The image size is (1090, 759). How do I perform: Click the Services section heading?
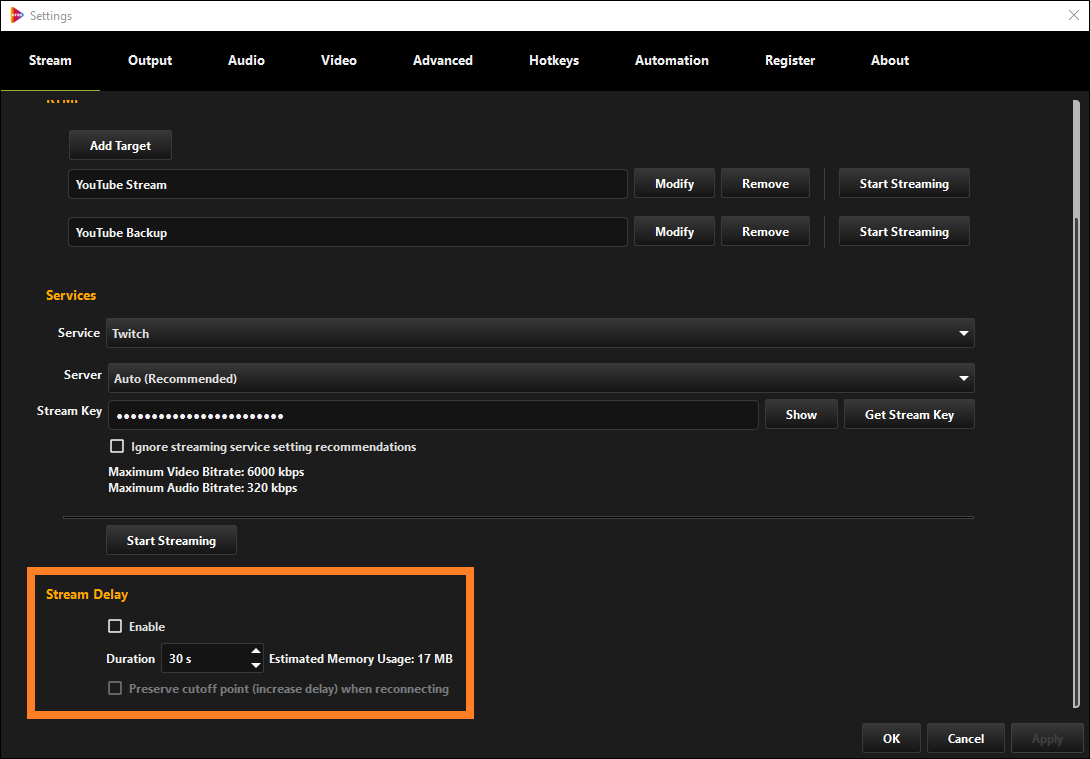pyautogui.click(x=71, y=295)
